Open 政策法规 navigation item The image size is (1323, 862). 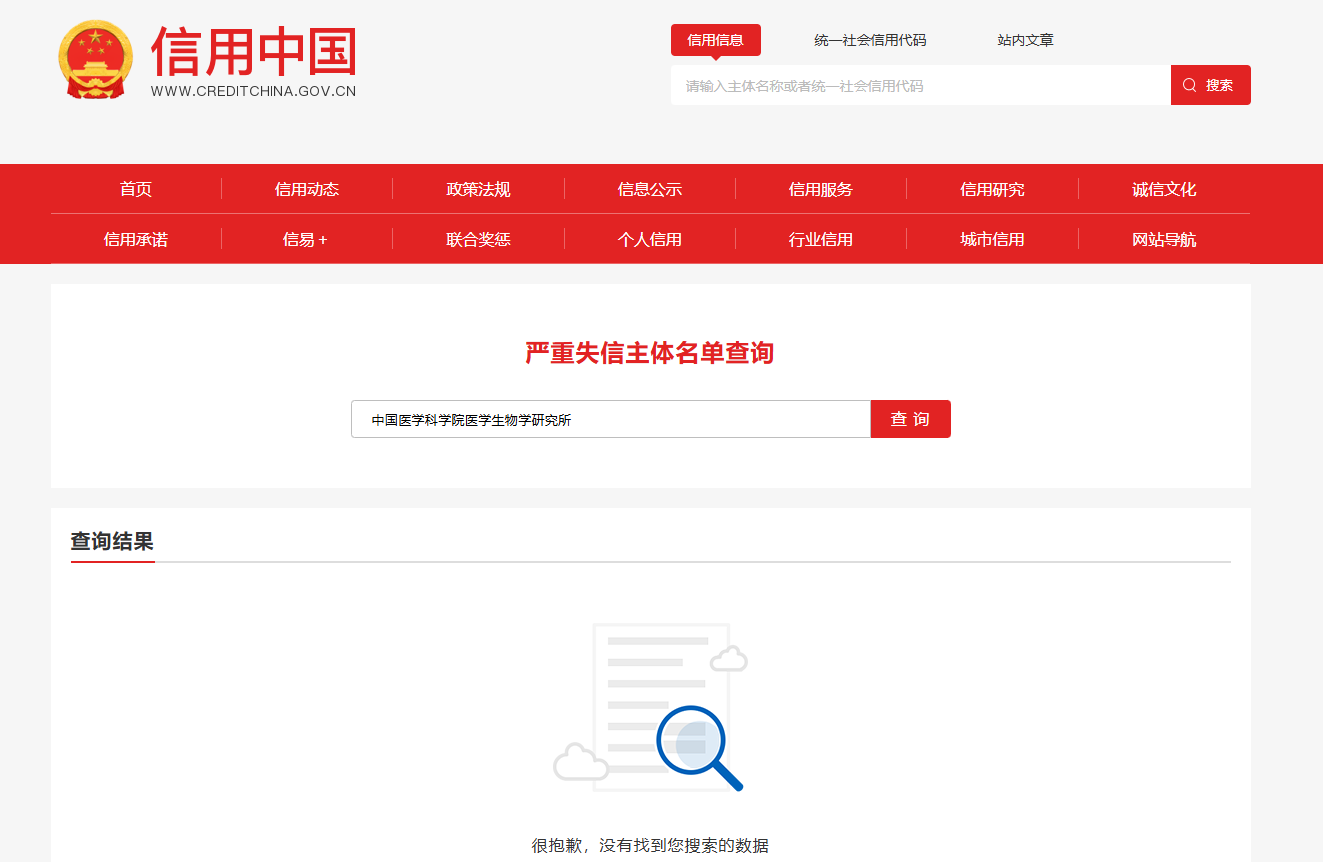click(x=478, y=189)
